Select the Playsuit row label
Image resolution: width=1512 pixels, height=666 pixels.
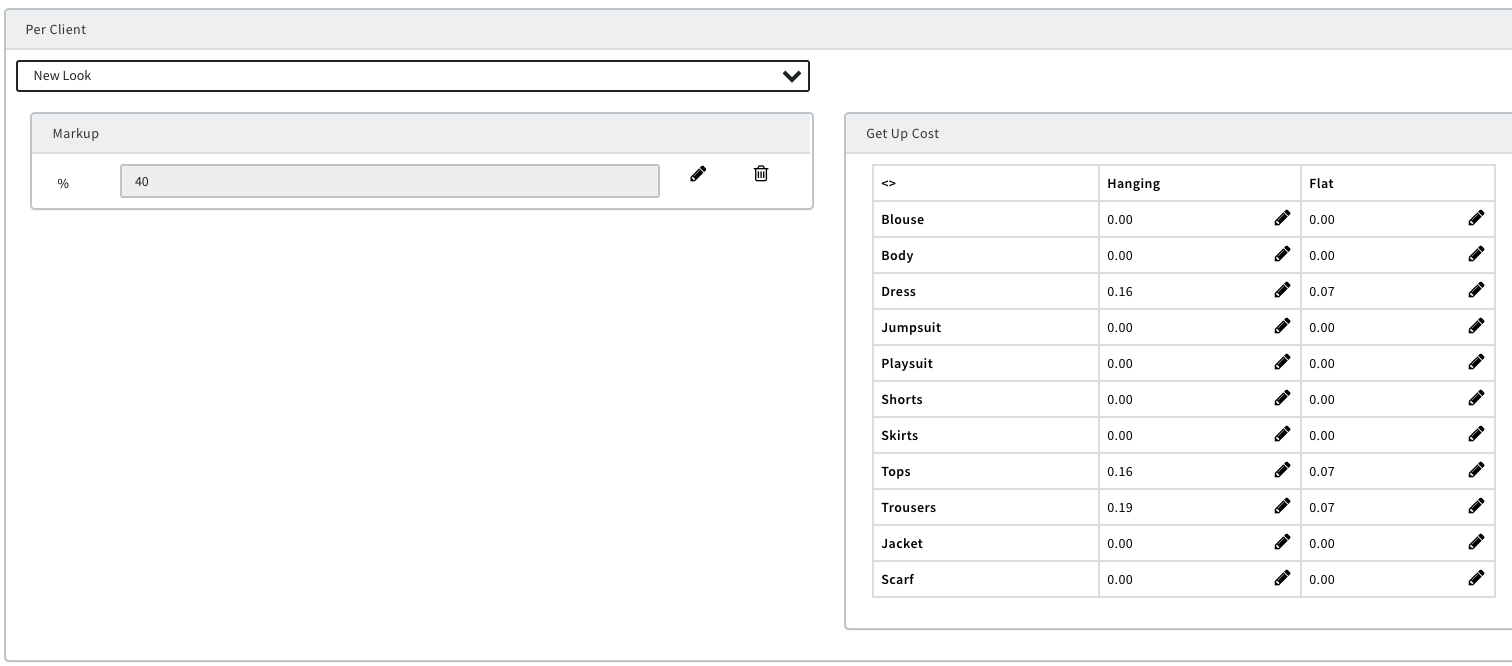tap(906, 364)
